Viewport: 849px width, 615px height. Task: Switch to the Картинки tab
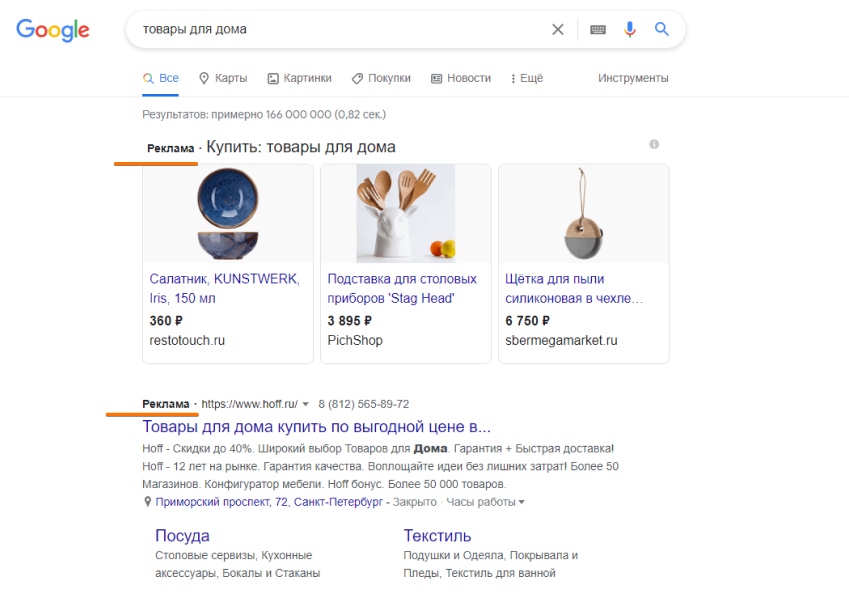click(x=299, y=78)
